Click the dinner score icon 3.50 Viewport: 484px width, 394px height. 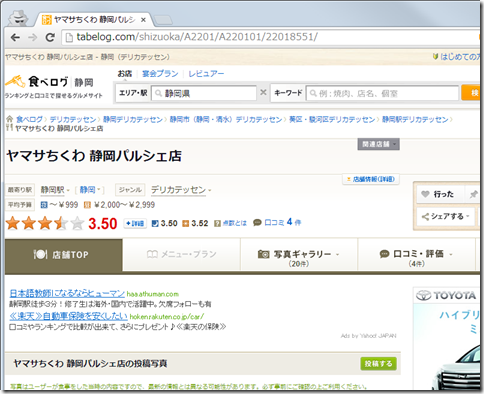pyautogui.click(x=155, y=223)
